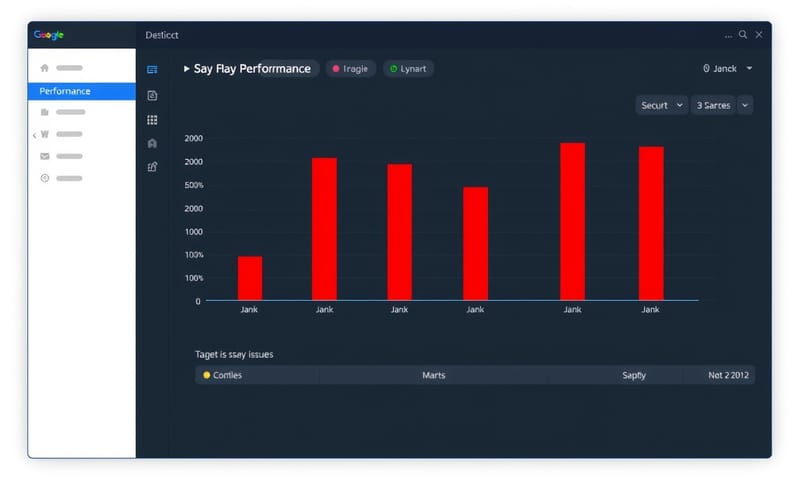Click the Google logo
The image size is (800, 480).
coord(48,35)
